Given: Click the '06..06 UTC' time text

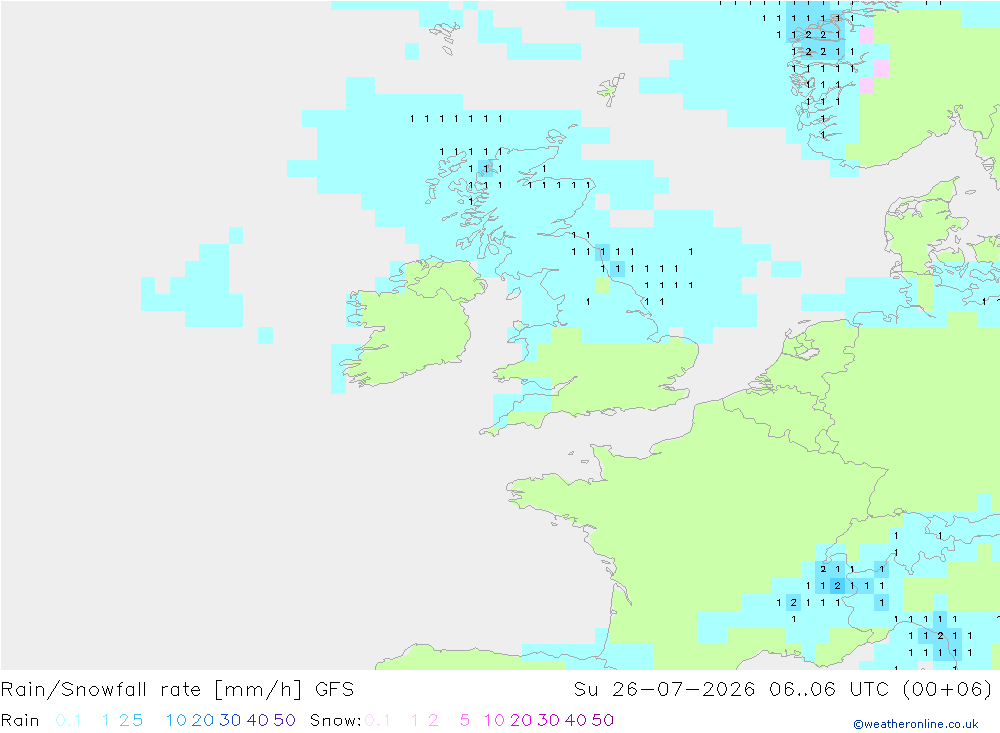Looking at the screenshot, I should coord(830,690).
